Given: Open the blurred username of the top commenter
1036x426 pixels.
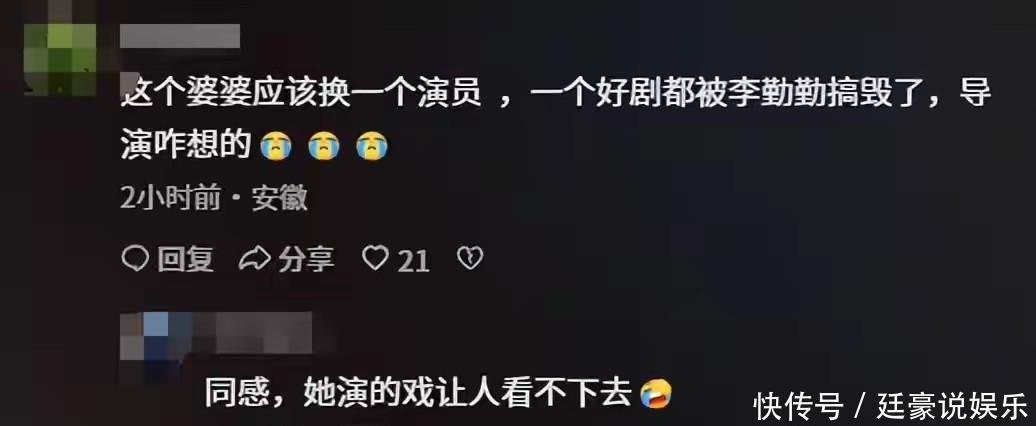Looking at the screenshot, I should click(180, 36).
